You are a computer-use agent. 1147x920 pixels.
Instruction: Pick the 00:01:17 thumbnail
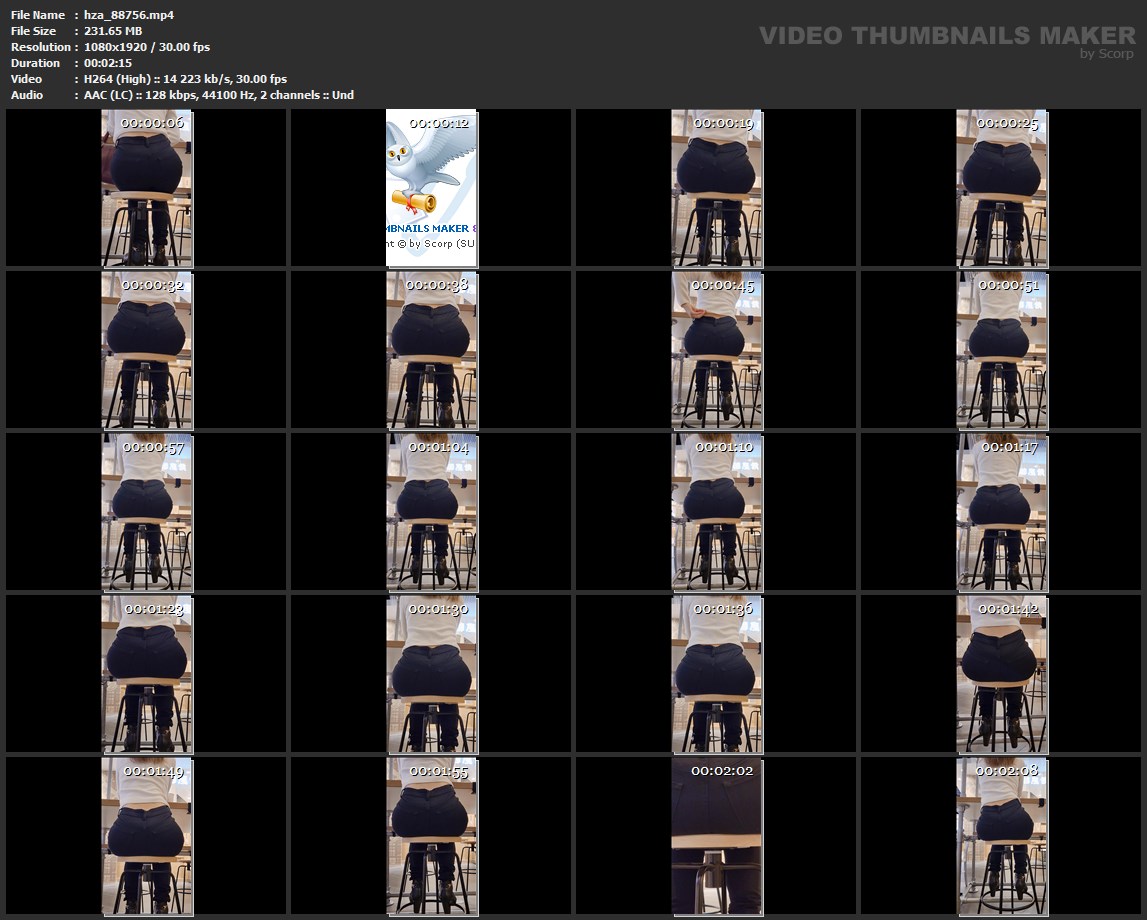pyautogui.click(x=1002, y=512)
